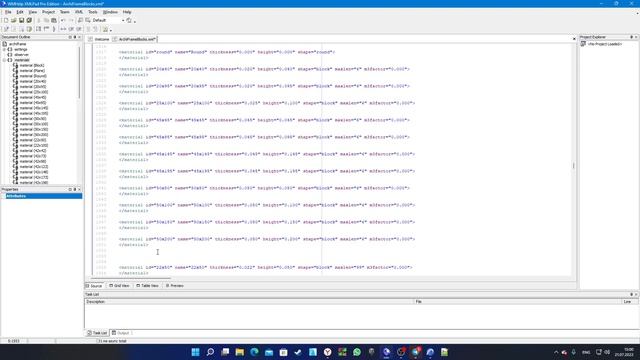
Task: Open Windows taskbar Search
Action: click(x=210, y=352)
